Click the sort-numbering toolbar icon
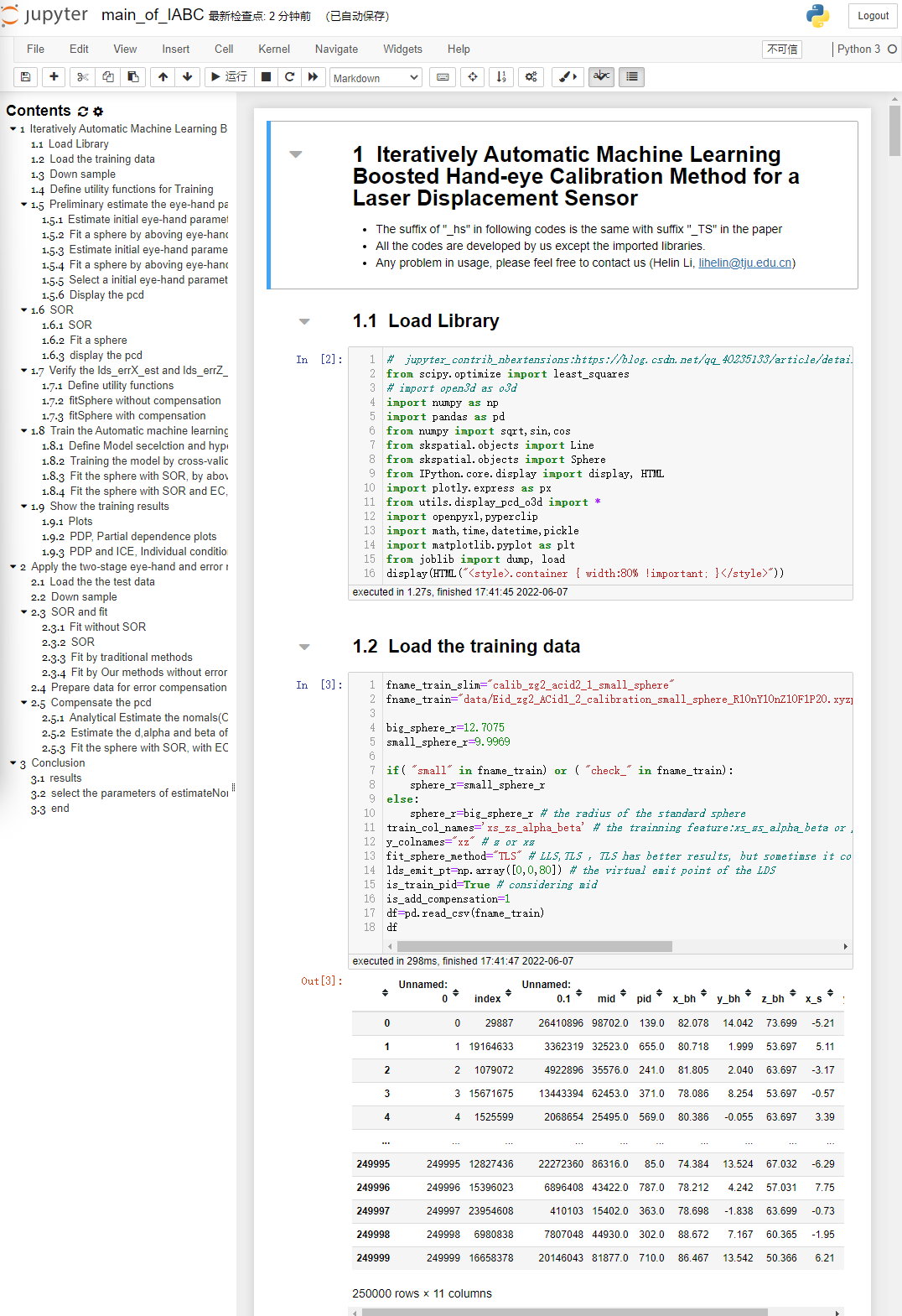Image resolution: width=902 pixels, height=1316 pixels. (x=501, y=77)
